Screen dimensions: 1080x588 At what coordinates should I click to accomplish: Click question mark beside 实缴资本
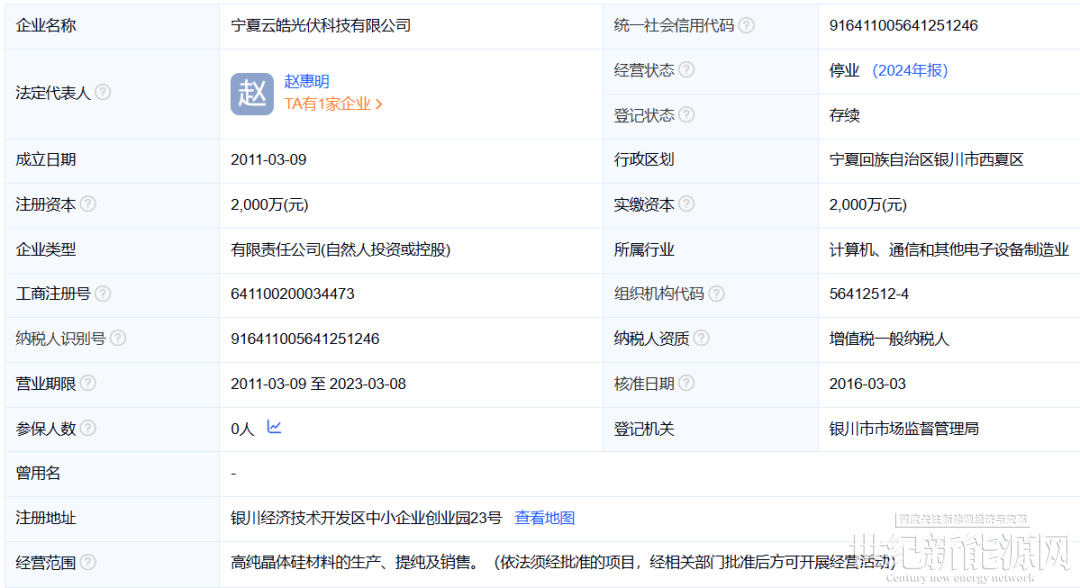click(x=686, y=204)
